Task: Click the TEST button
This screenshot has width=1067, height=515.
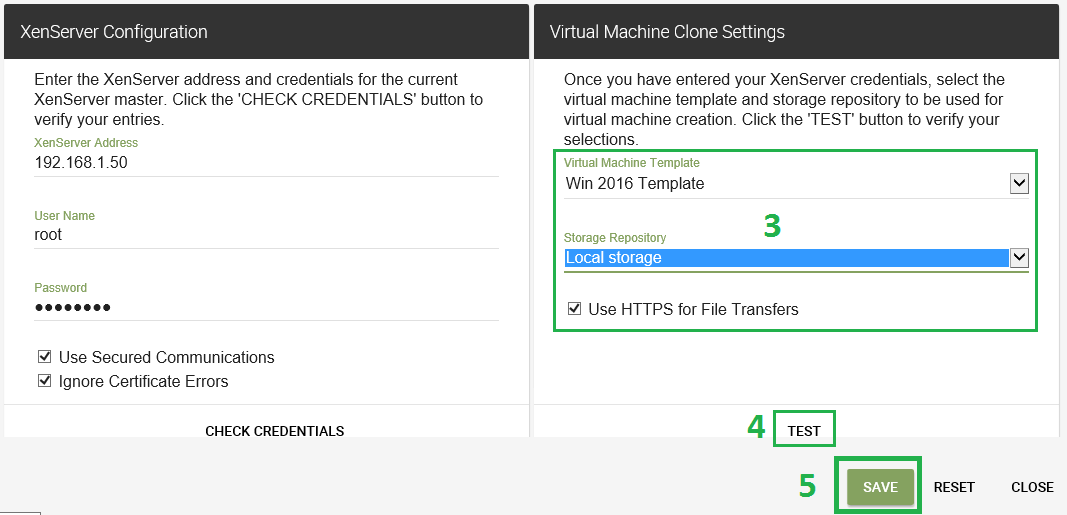Action: point(803,431)
